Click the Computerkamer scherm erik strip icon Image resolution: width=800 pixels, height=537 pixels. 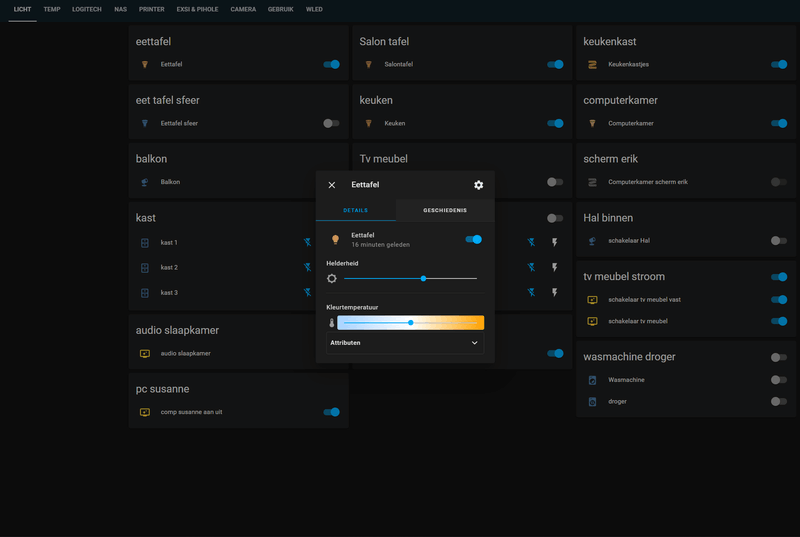[592, 182]
